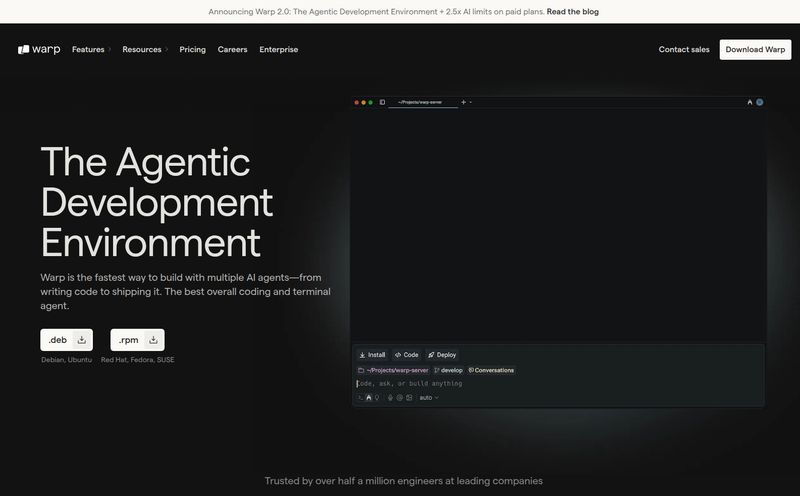The width and height of the screenshot is (800, 496).
Task: Click the 'Red Hat, Fedora, SUSE' caption text
Action: pyautogui.click(x=137, y=360)
